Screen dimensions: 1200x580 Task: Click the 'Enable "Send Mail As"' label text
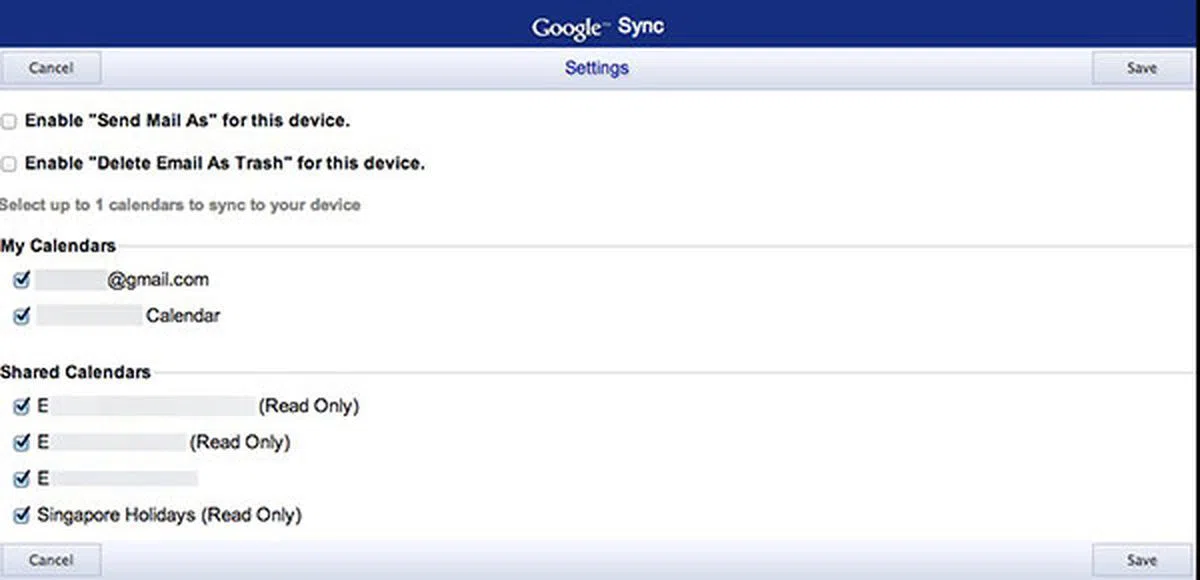(187, 121)
